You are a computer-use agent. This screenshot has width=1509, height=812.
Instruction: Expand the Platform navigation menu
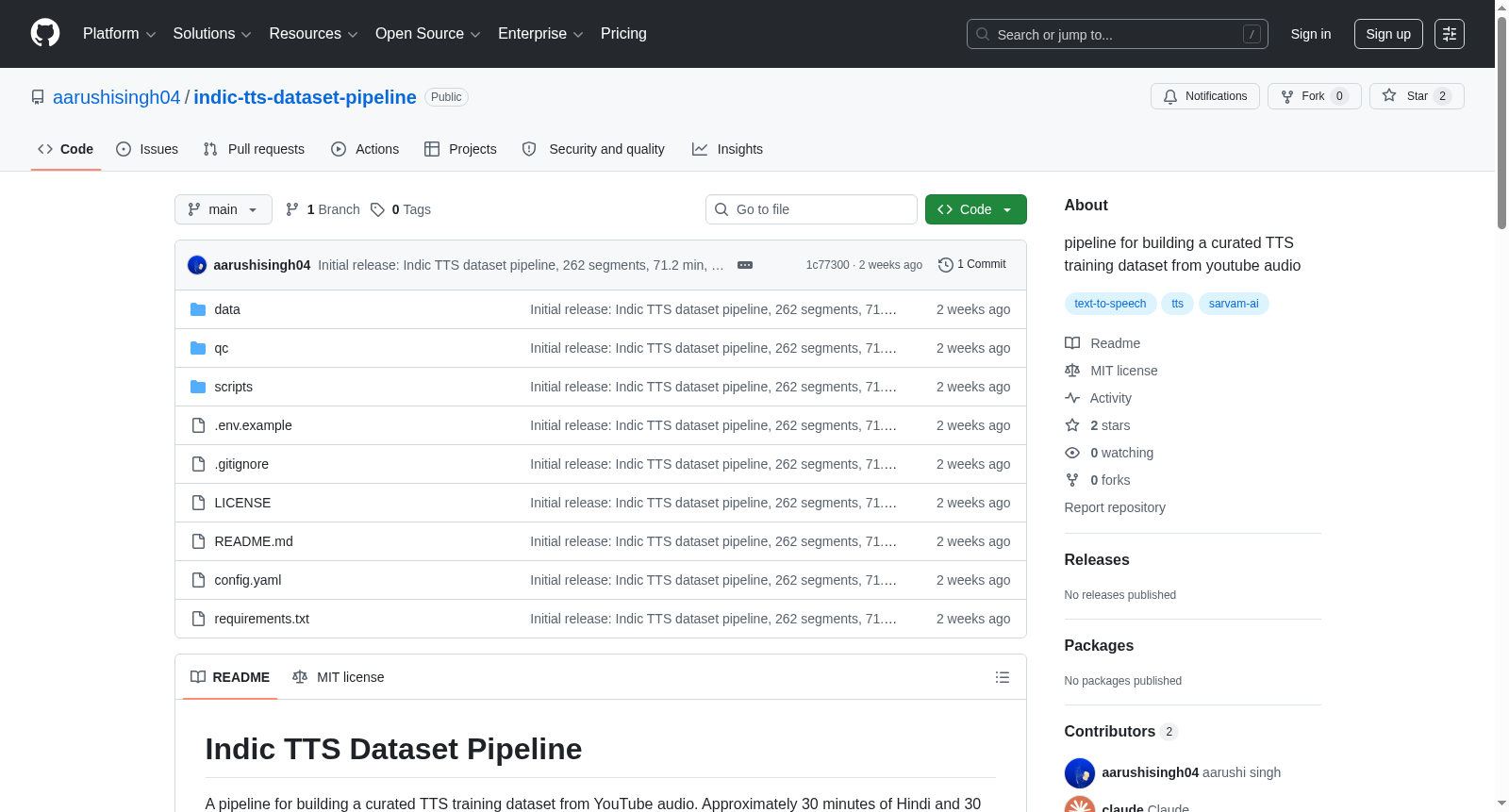[120, 34]
